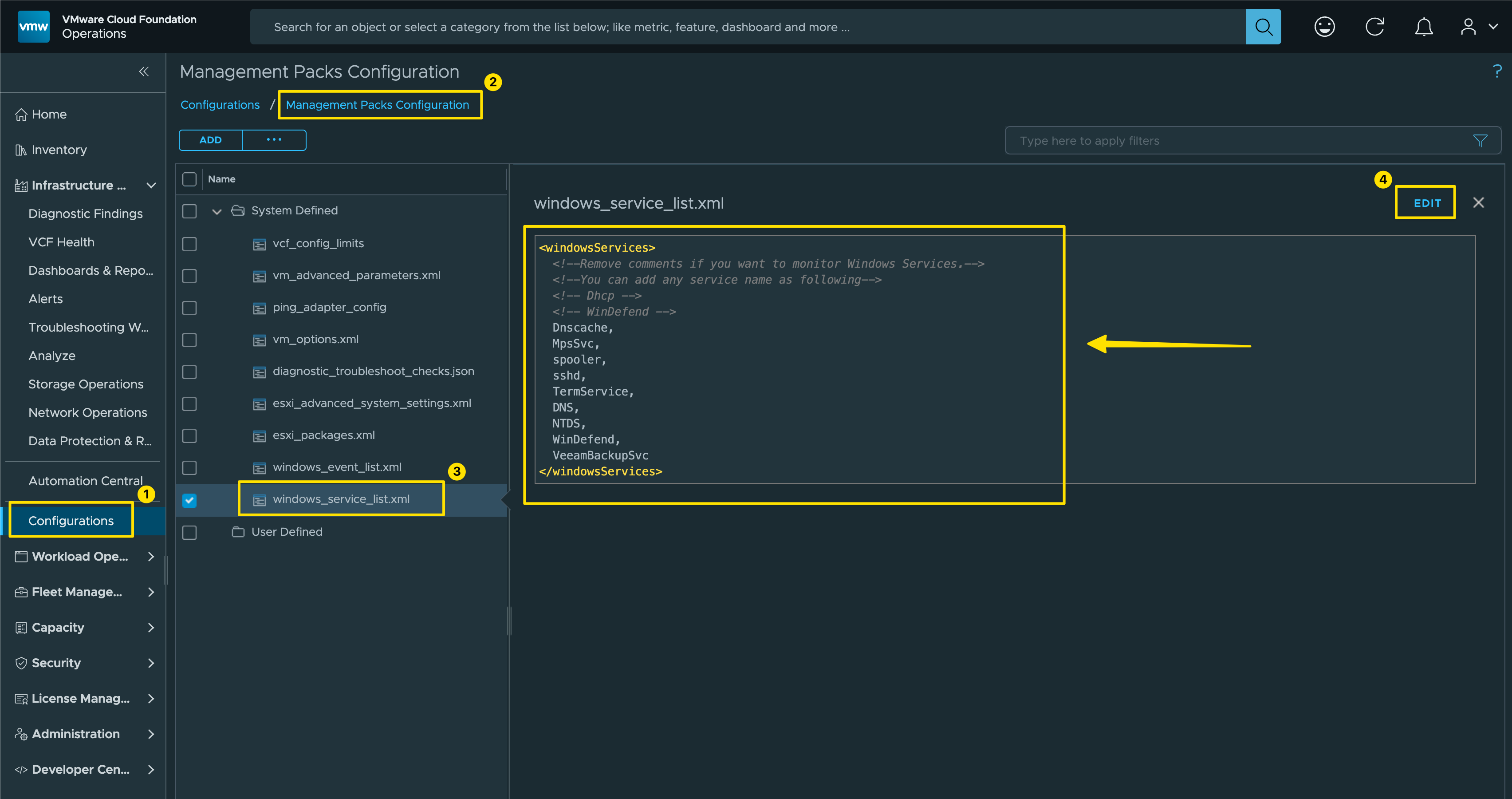1512x799 pixels.
Task: Collapse the left navigation sidebar
Action: pos(144,71)
